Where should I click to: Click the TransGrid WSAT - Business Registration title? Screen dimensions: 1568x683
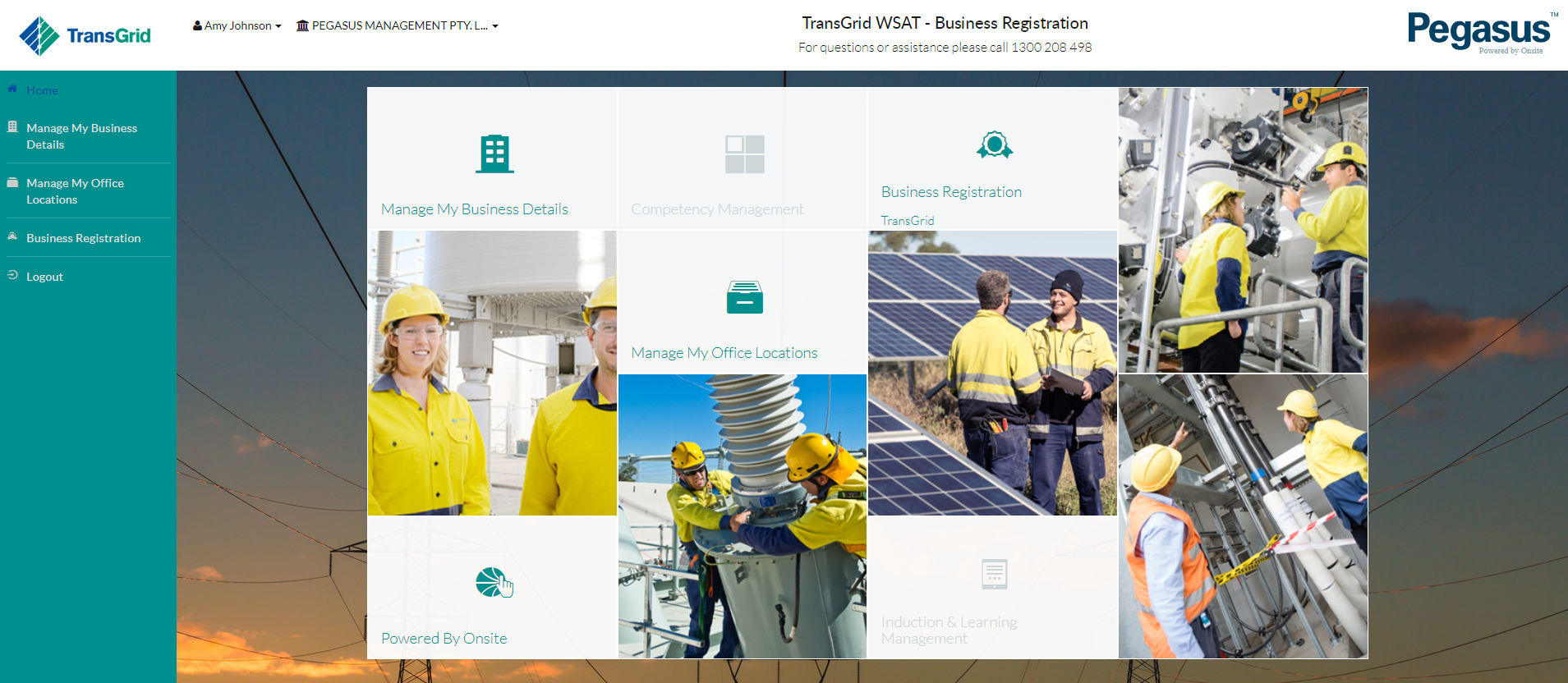[945, 23]
